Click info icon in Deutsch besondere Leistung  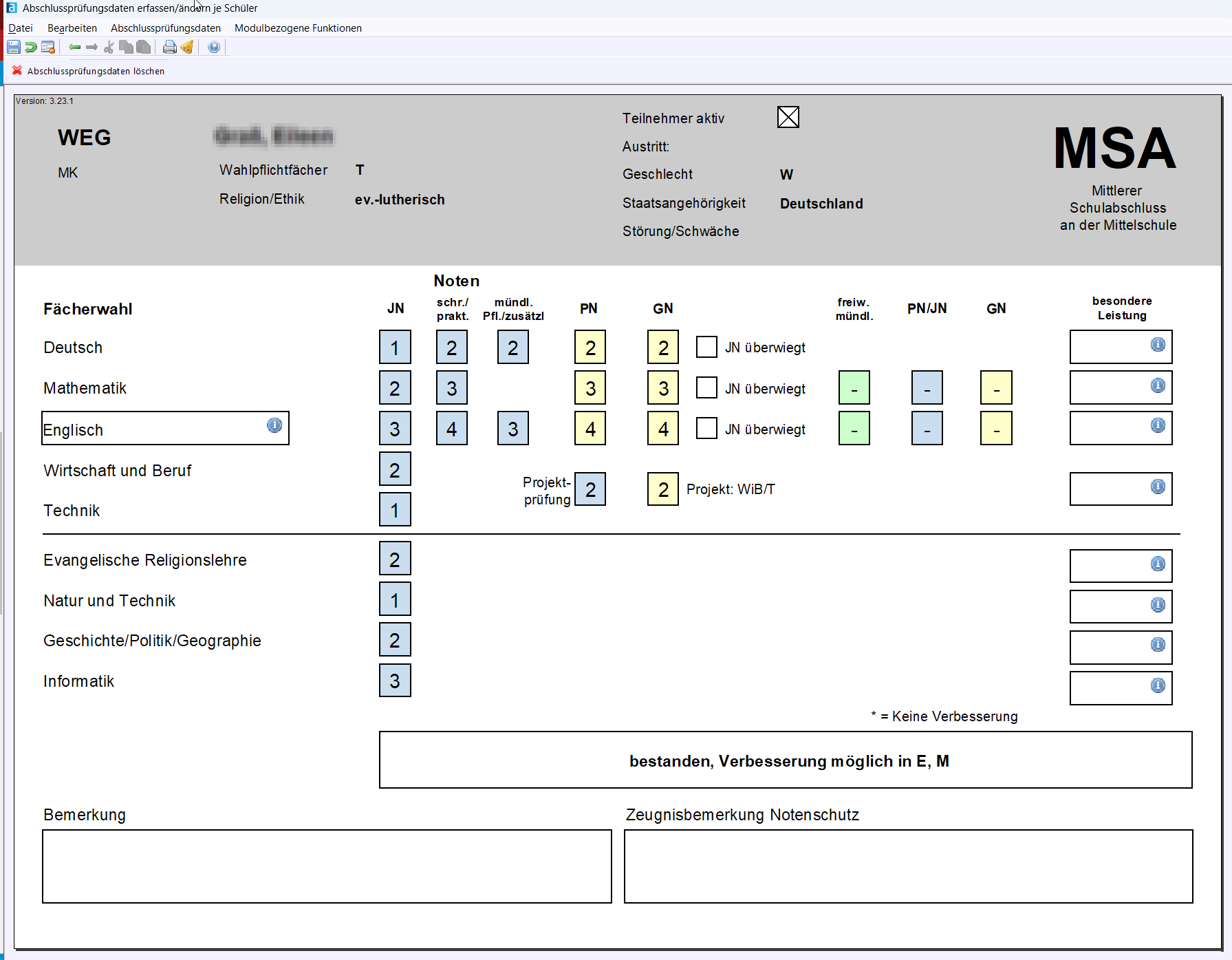(1158, 344)
